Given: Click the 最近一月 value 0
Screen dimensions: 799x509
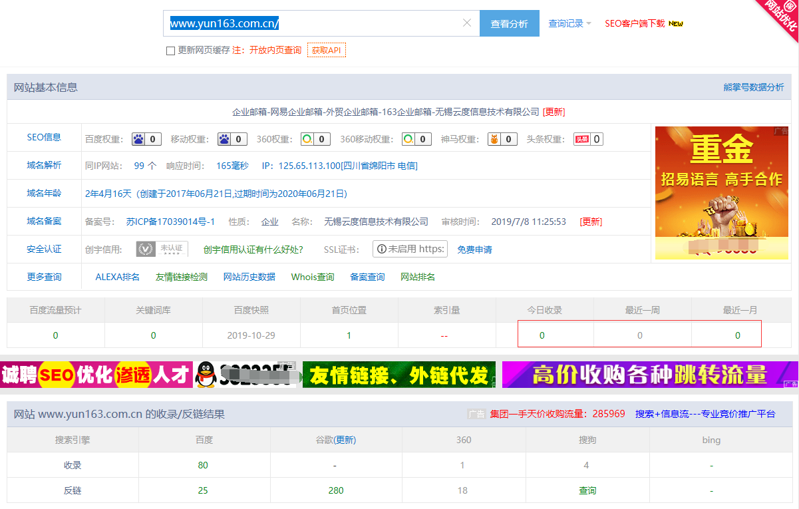Looking at the screenshot, I should 738,336.
